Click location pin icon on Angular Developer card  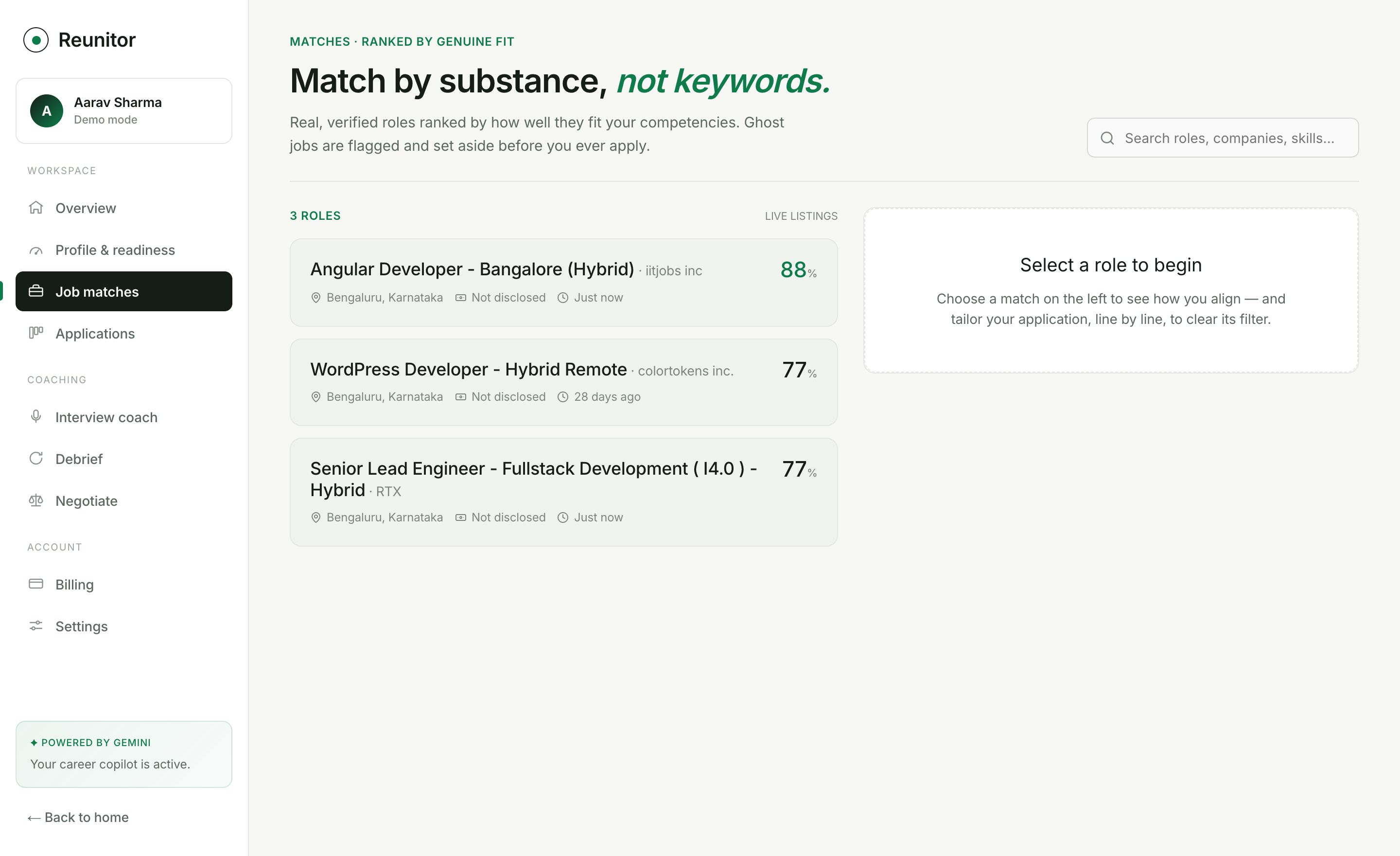(x=316, y=298)
